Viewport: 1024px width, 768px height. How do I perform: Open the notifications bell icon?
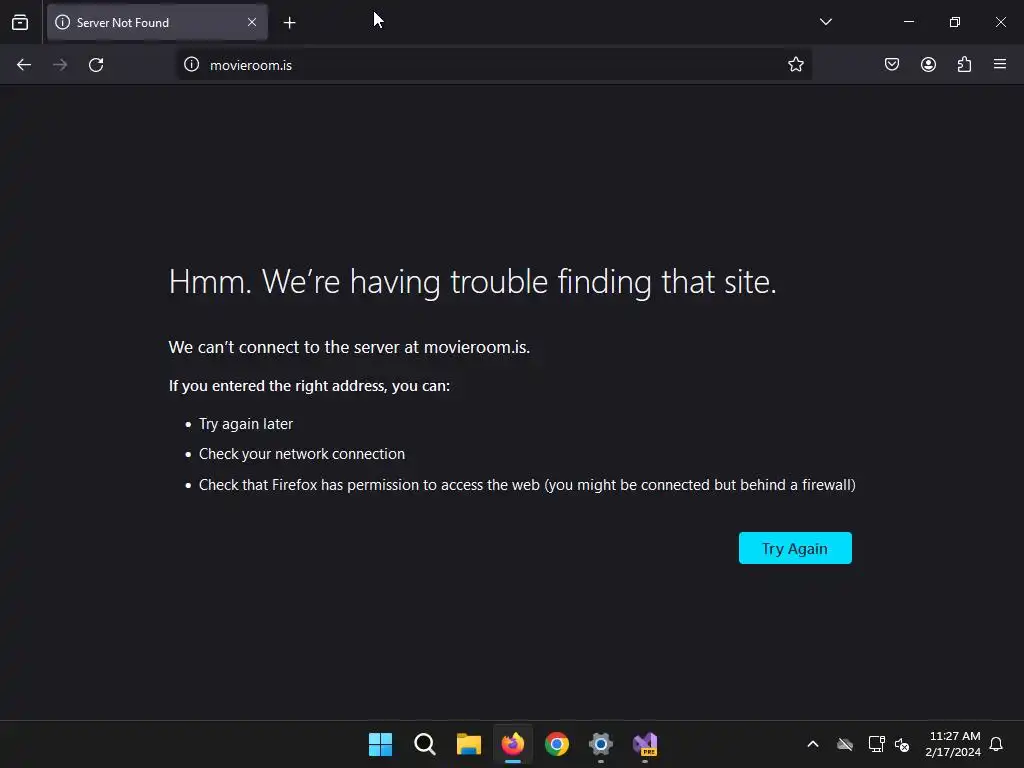click(x=996, y=744)
